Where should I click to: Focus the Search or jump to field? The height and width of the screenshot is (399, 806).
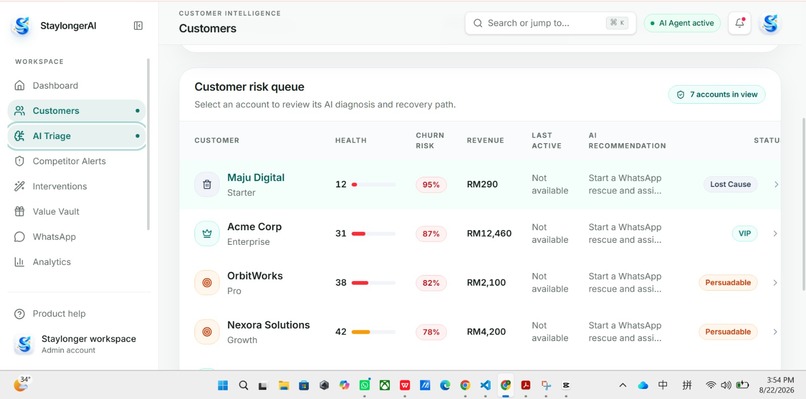coord(550,23)
